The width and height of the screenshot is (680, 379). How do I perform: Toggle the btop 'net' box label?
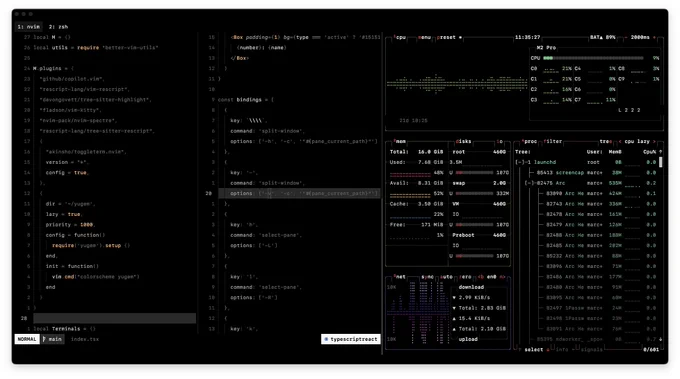pos(400,277)
